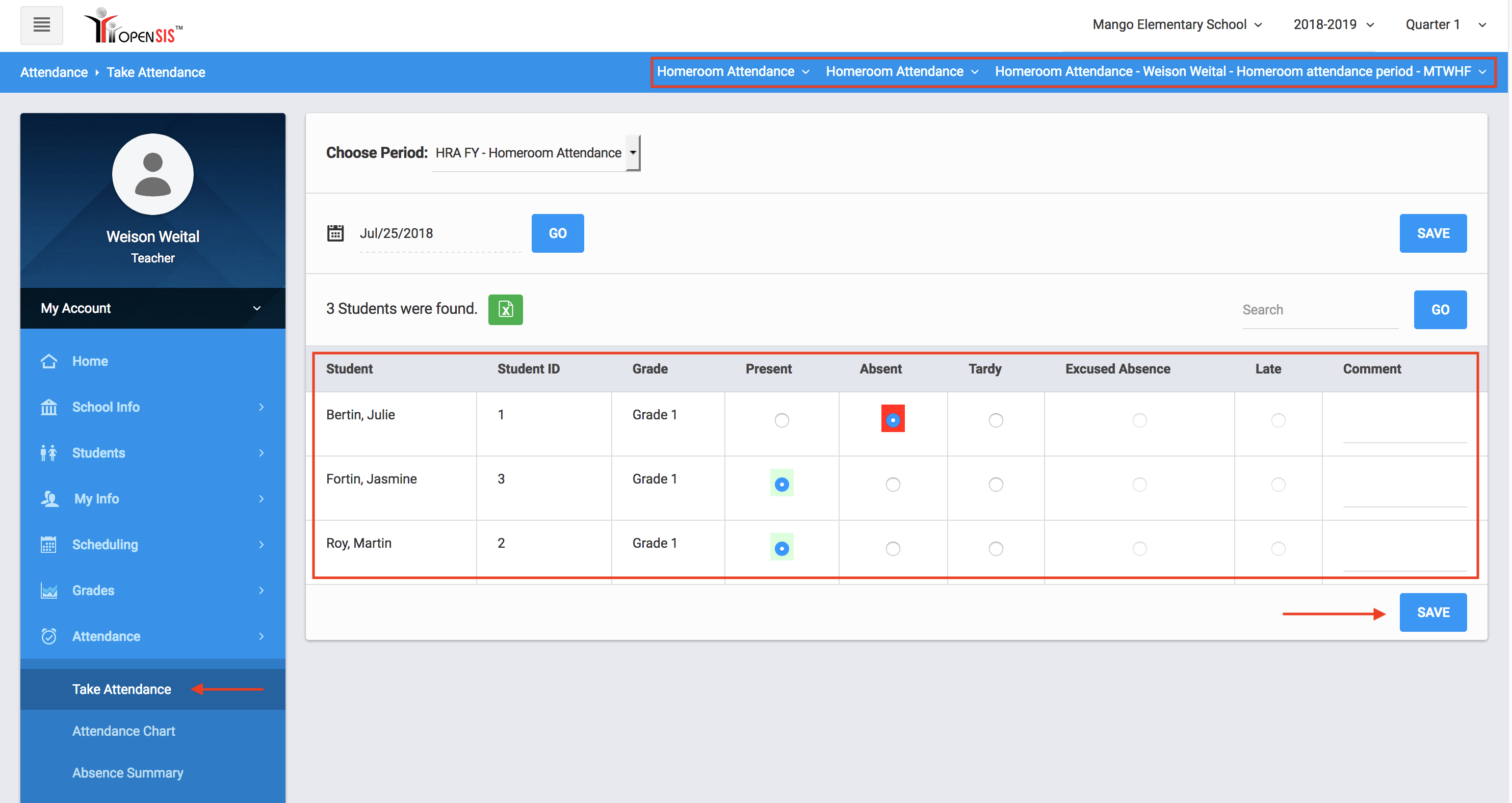Open the calendar date picker icon
This screenshot has width=1512, height=803.
click(x=335, y=233)
